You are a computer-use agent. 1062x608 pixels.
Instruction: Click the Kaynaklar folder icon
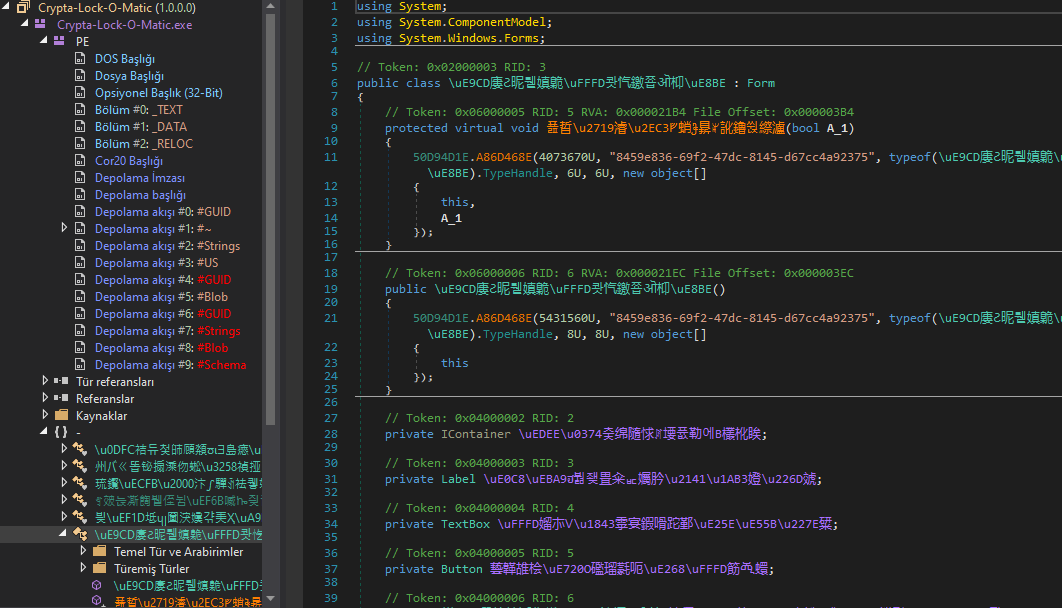(62, 415)
